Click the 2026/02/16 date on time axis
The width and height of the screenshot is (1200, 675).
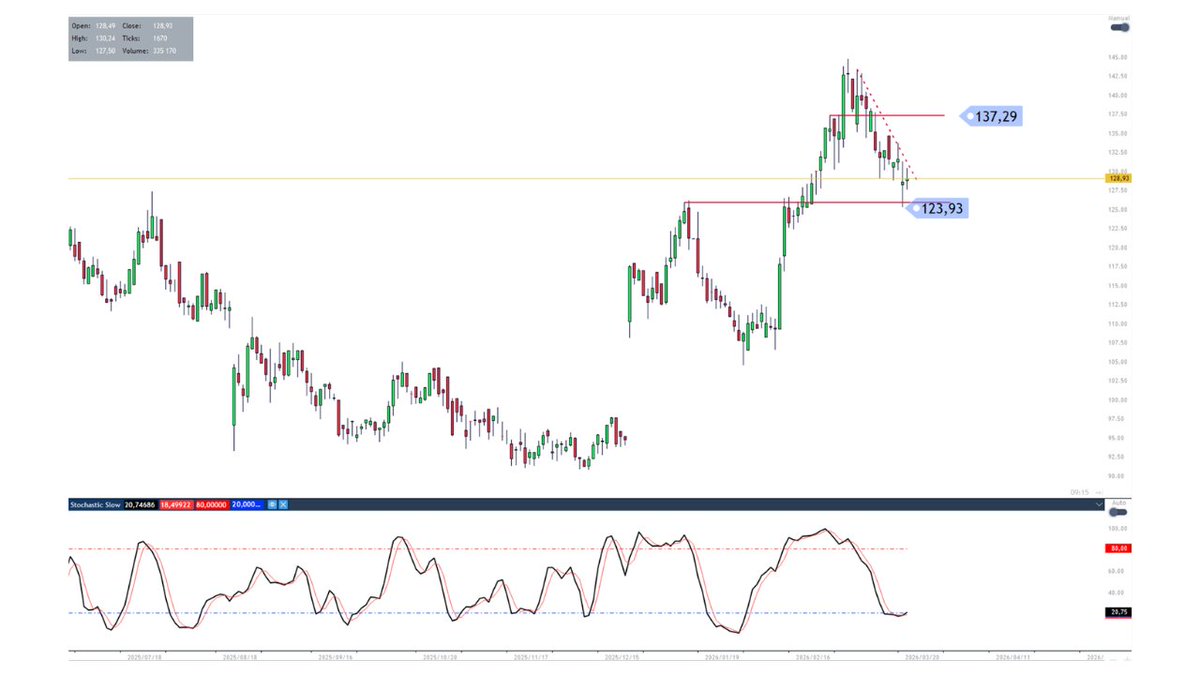point(815,657)
